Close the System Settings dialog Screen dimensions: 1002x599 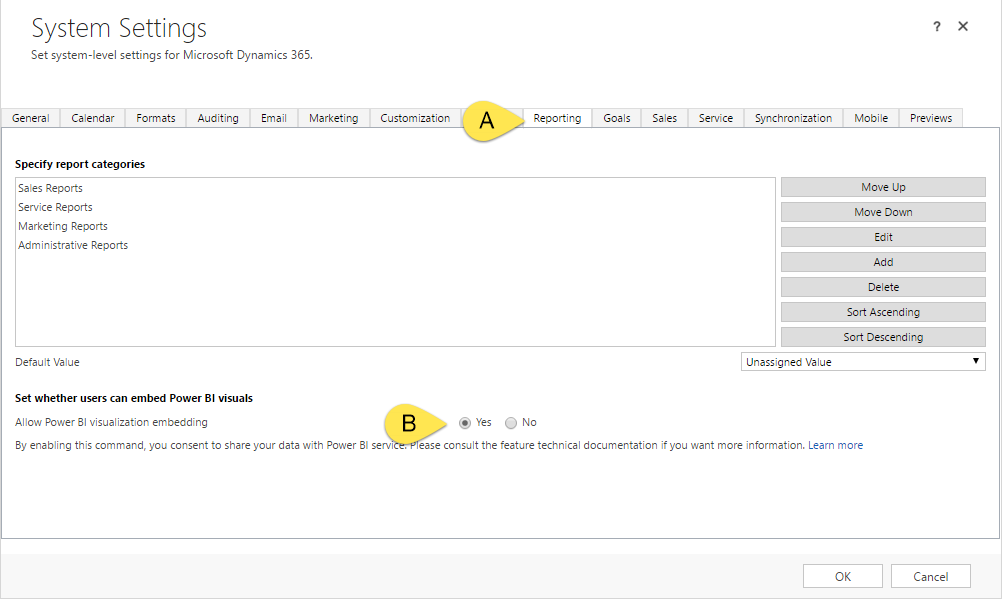963,27
